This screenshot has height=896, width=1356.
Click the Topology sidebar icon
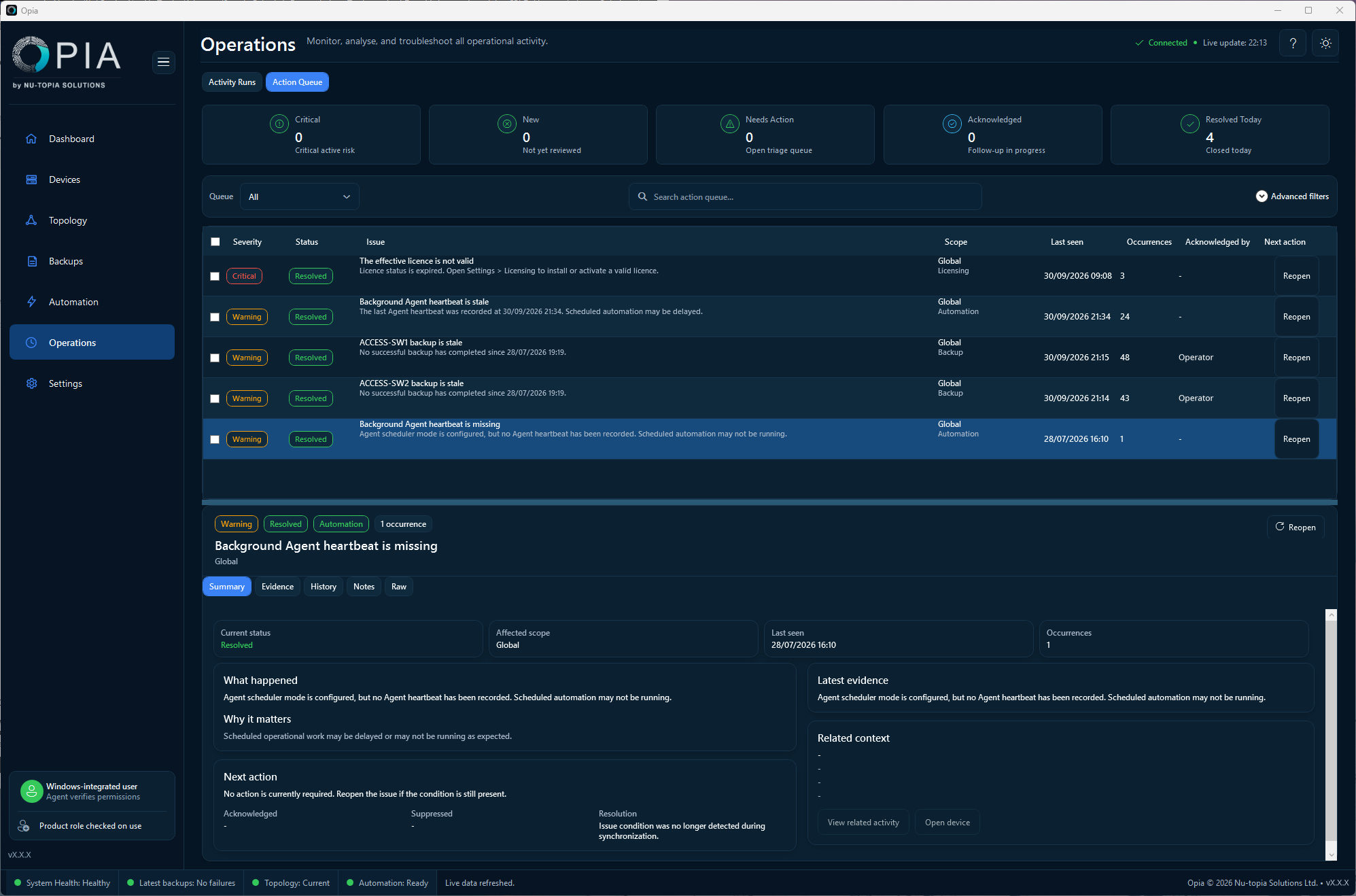pos(31,220)
